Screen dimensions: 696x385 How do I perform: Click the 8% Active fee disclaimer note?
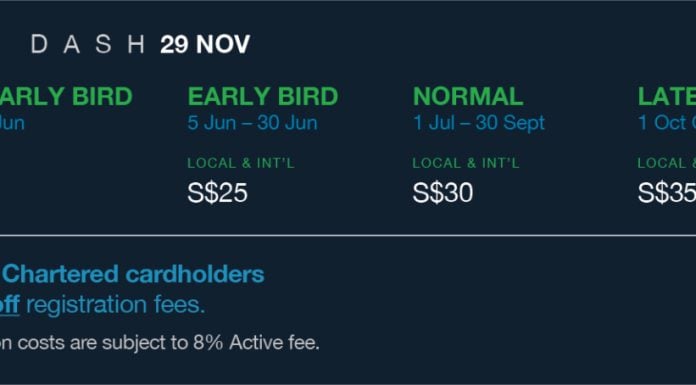[x=160, y=343]
